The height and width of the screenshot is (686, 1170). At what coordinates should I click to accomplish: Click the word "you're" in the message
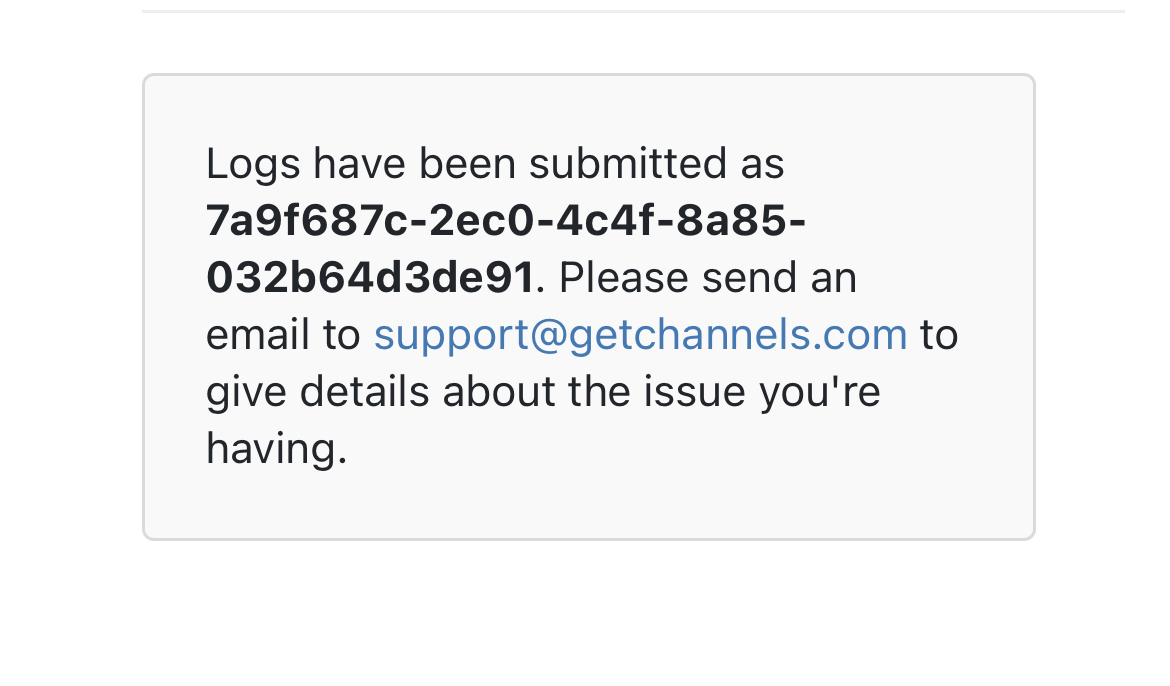(x=820, y=392)
